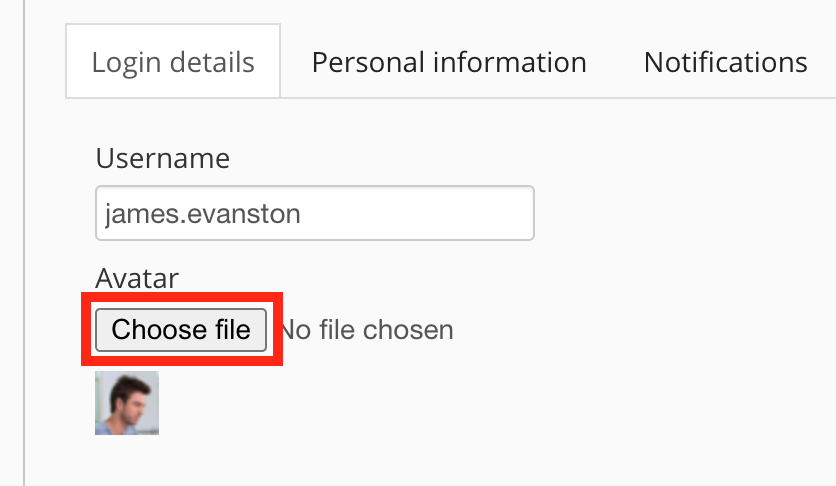836x486 pixels.
Task: Show Personal information settings
Action: [x=449, y=62]
